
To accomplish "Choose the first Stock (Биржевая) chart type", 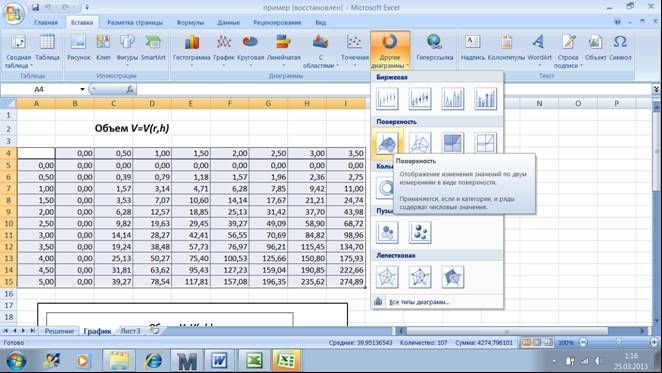I will (387, 99).
